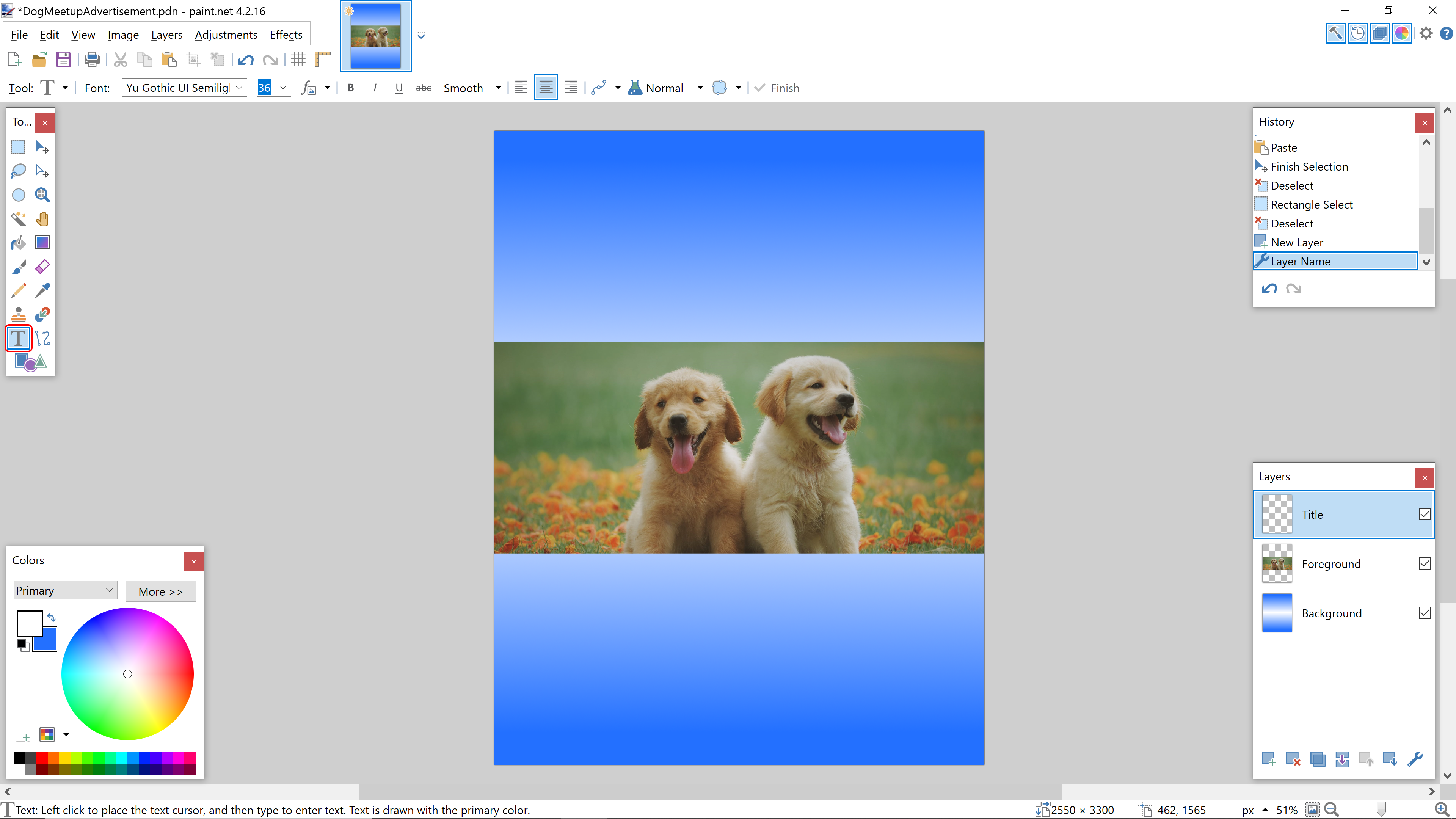Viewport: 1456px width, 819px height.
Task: Uncheck visibility of Background layer
Action: pyautogui.click(x=1425, y=613)
